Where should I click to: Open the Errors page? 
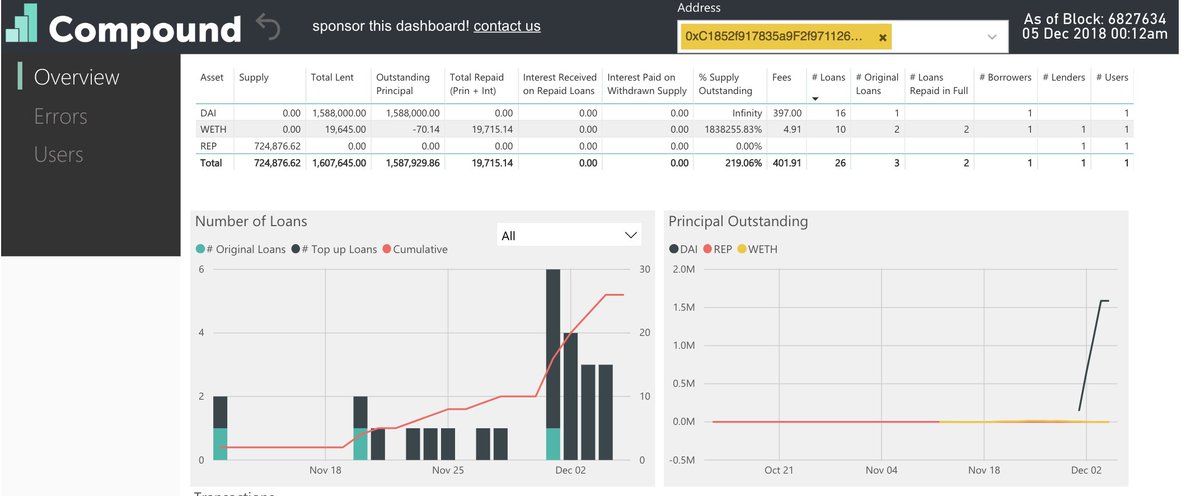[x=60, y=116]
